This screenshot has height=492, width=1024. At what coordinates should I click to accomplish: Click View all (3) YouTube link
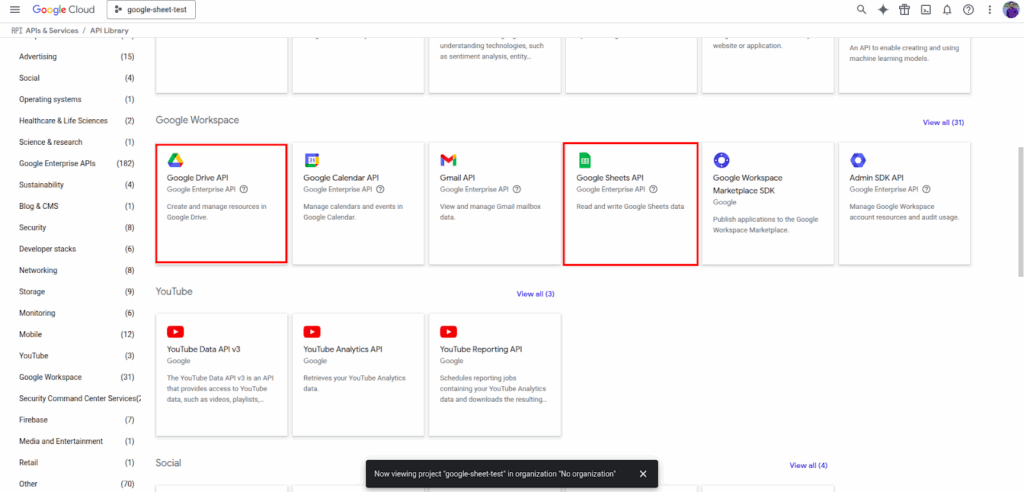coord(535,294)
